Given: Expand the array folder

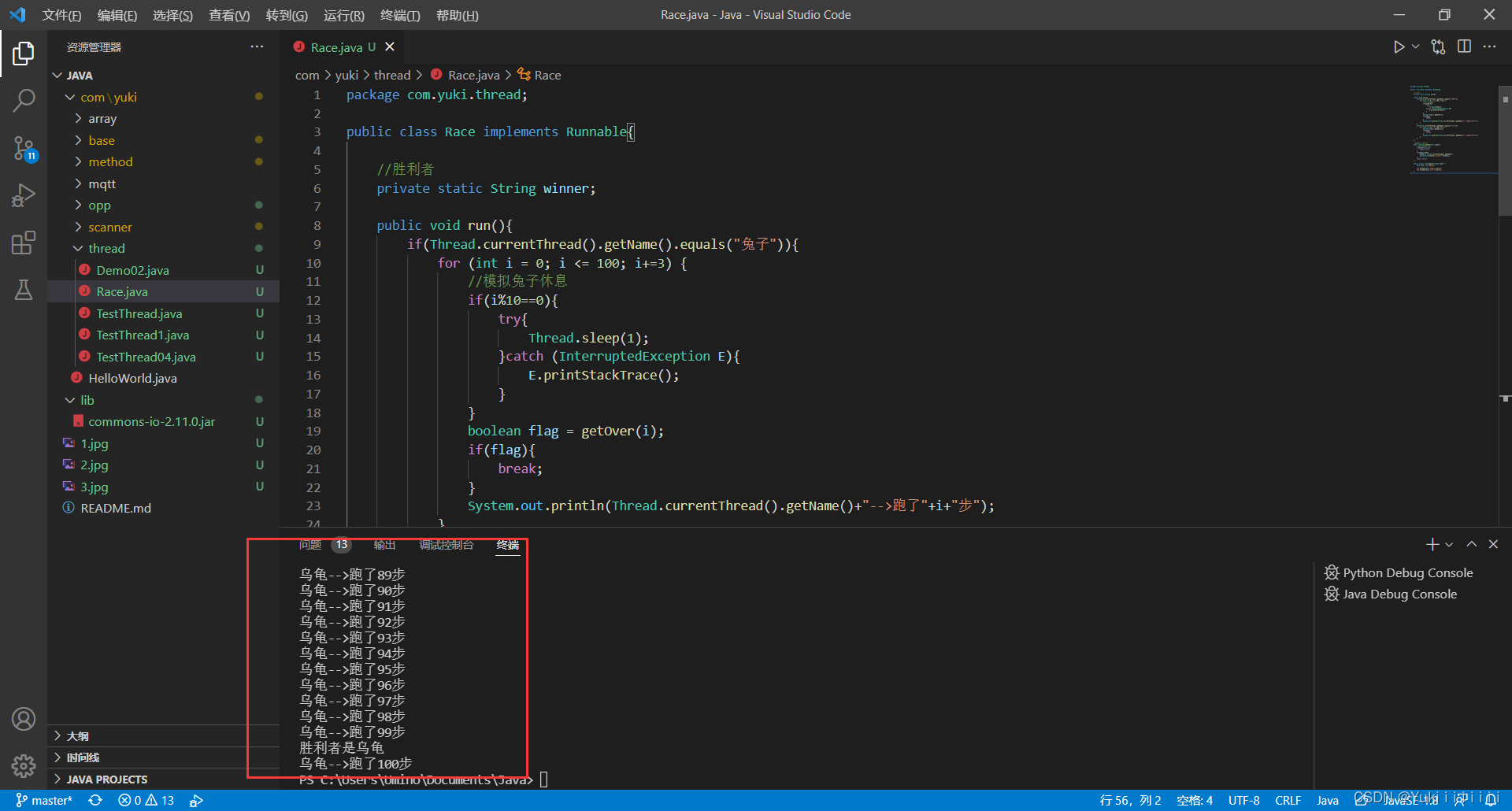Looking at the screenshot, I should tap(163, 119).
